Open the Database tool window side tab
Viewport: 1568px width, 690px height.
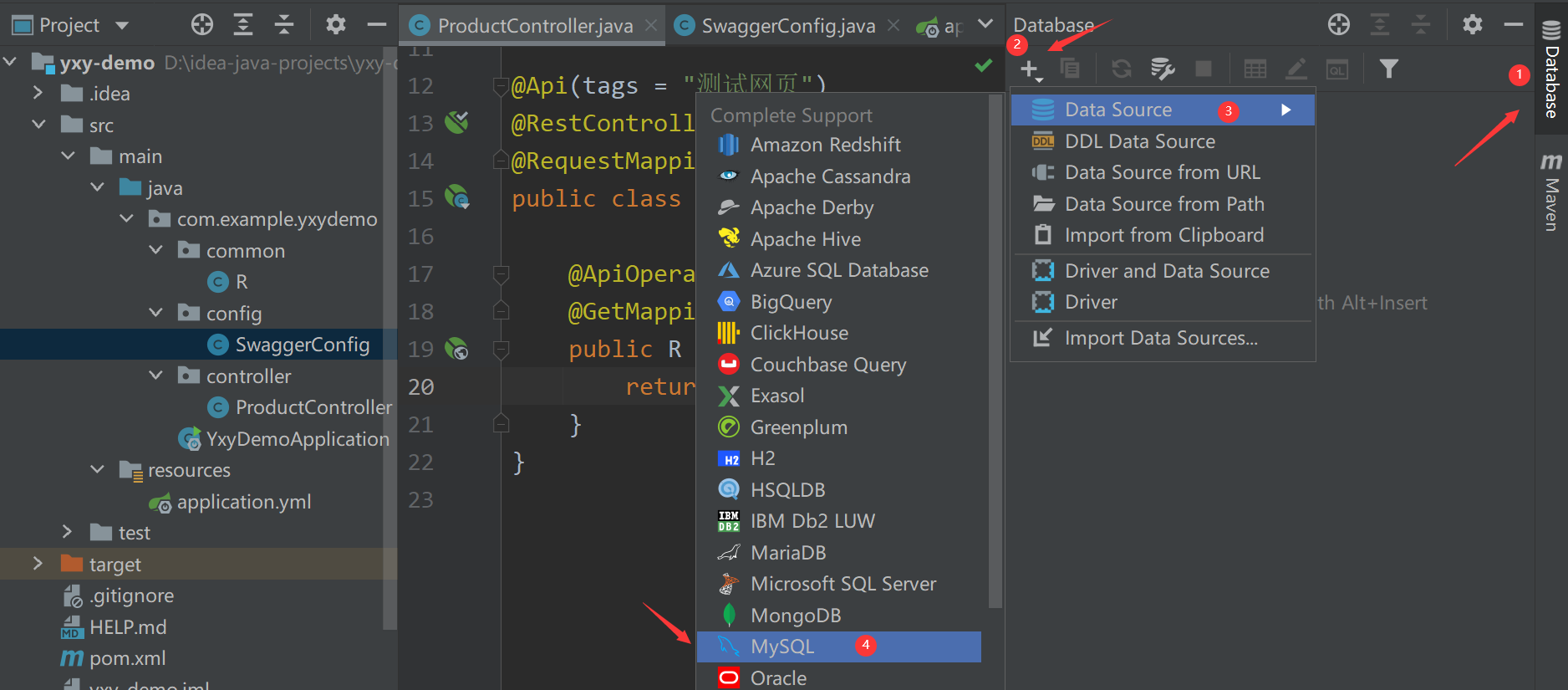coord(1551,69)
